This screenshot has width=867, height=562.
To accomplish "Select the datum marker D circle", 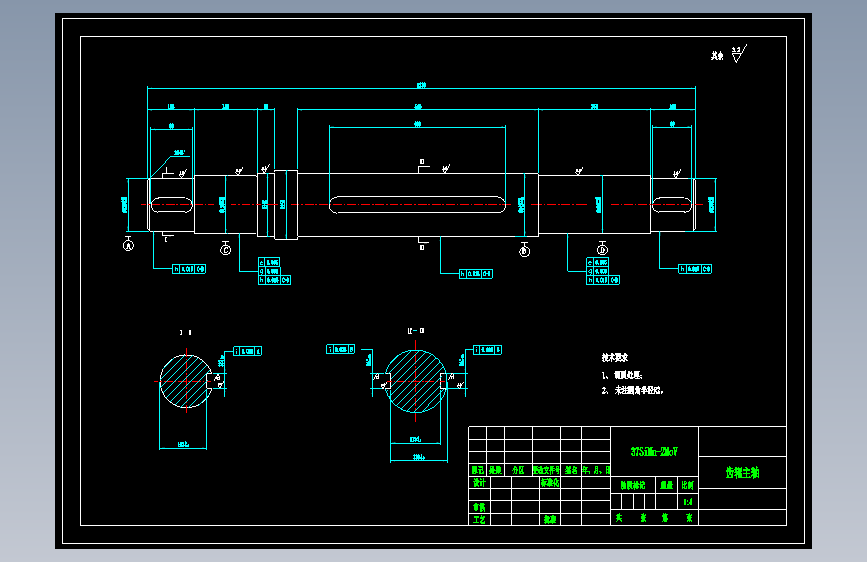I will click(603, 249).
